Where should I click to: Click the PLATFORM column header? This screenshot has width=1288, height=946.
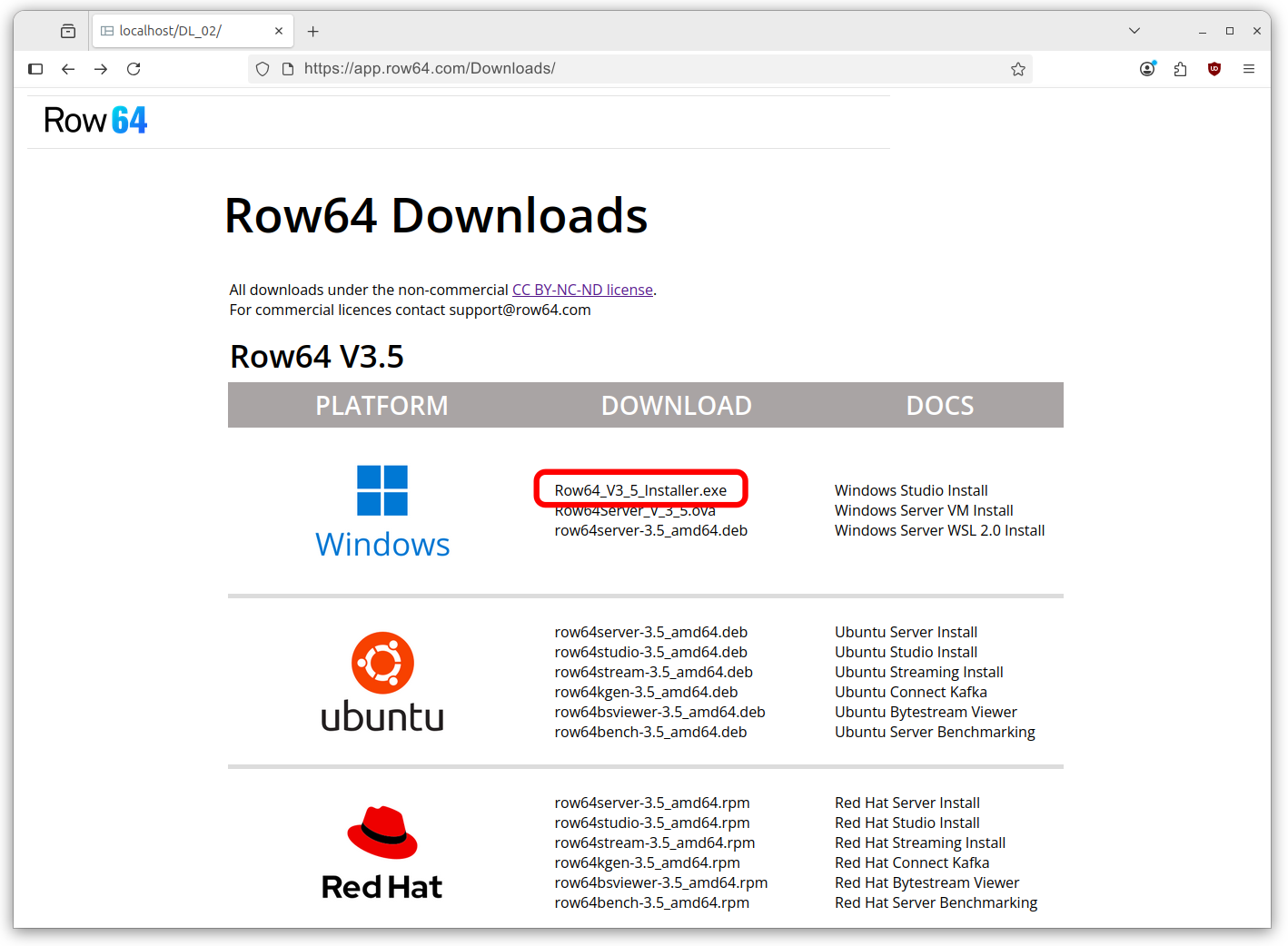381,405
